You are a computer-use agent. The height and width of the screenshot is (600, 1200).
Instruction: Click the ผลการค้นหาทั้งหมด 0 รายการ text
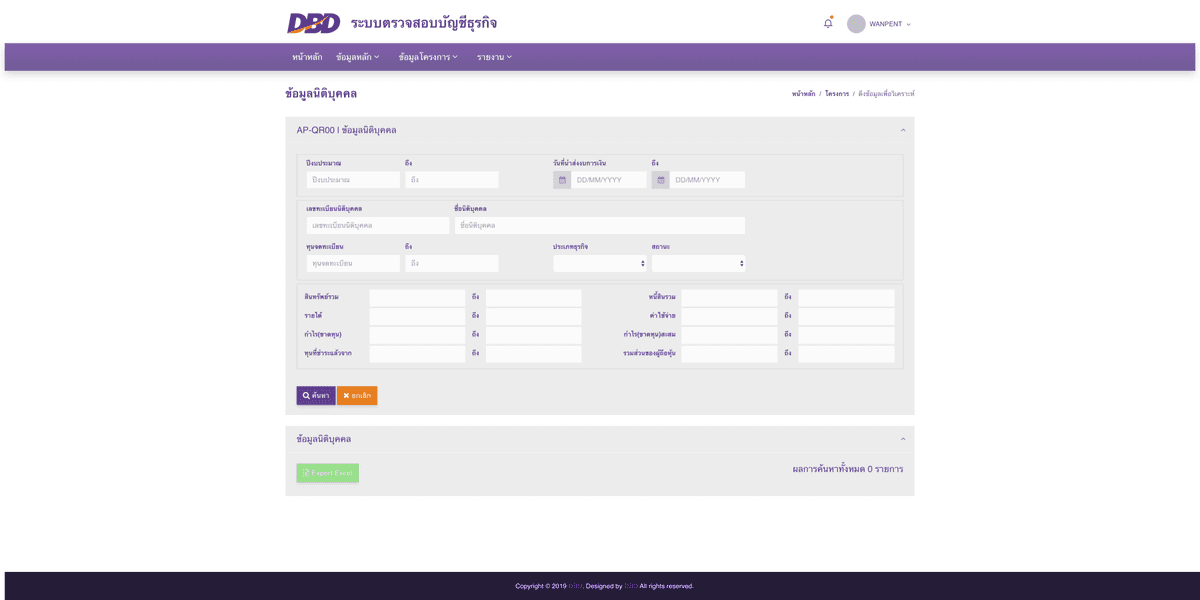pos(848,469)
